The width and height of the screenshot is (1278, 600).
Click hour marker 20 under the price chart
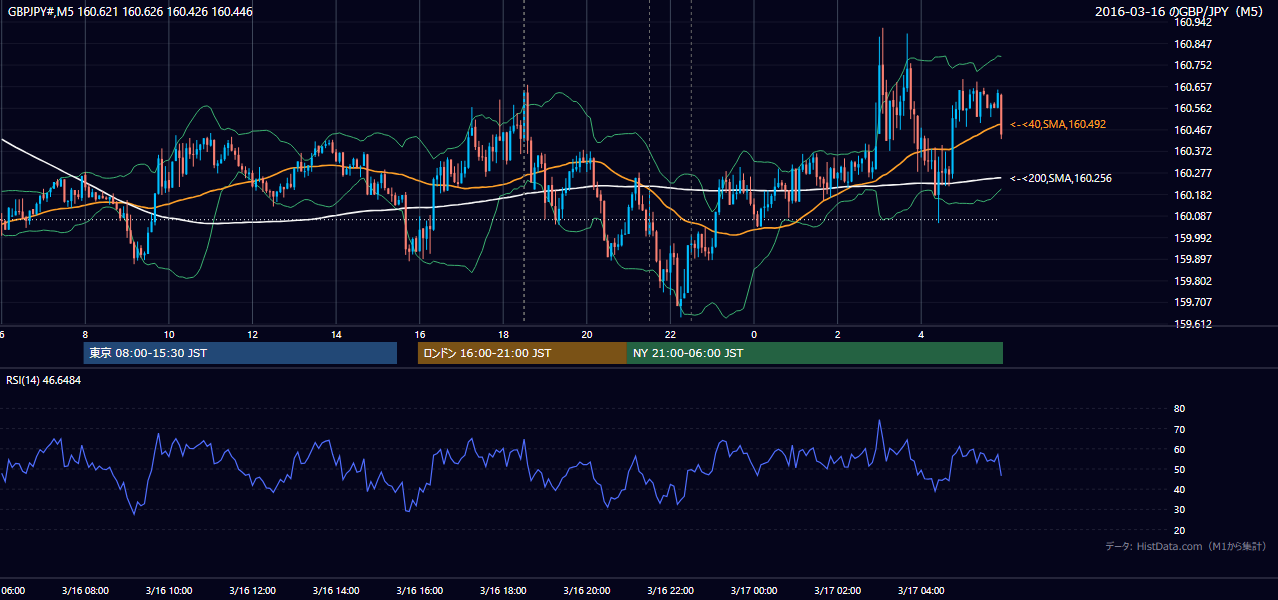click(x=587, y=335)
